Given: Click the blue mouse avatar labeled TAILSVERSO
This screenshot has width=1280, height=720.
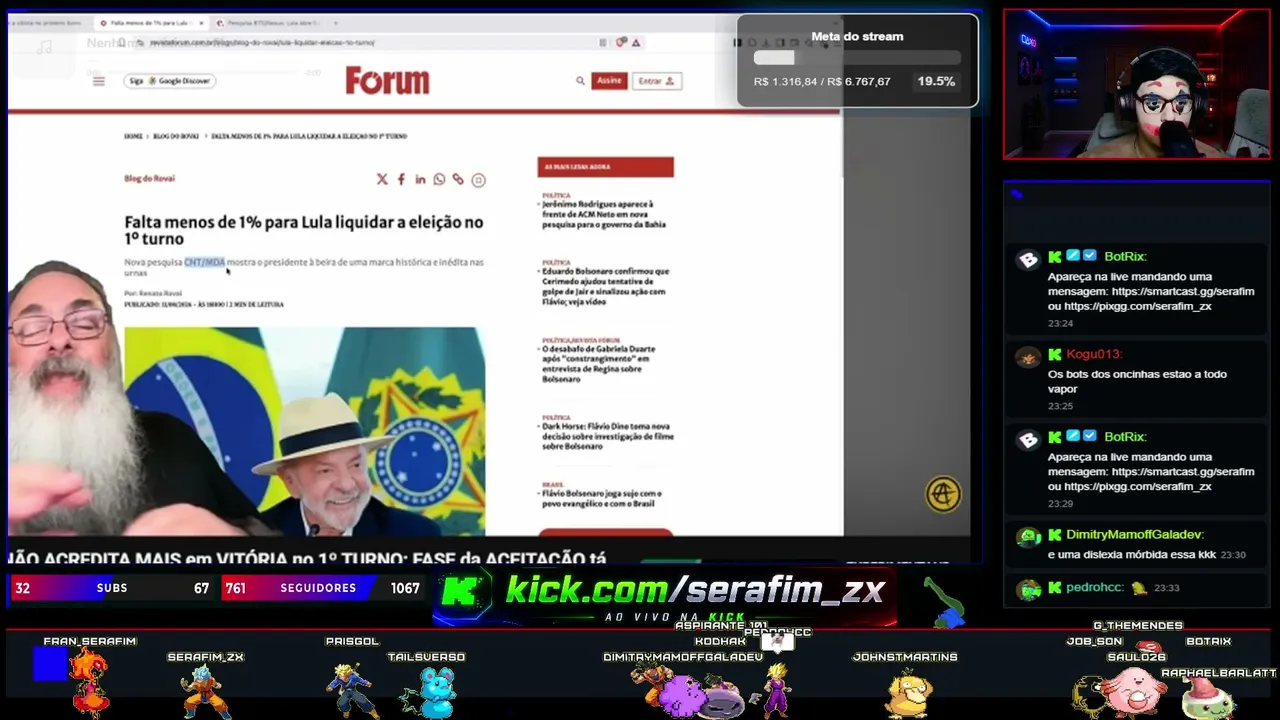Looking at the screenshot, I should click(x=431, y=692).
